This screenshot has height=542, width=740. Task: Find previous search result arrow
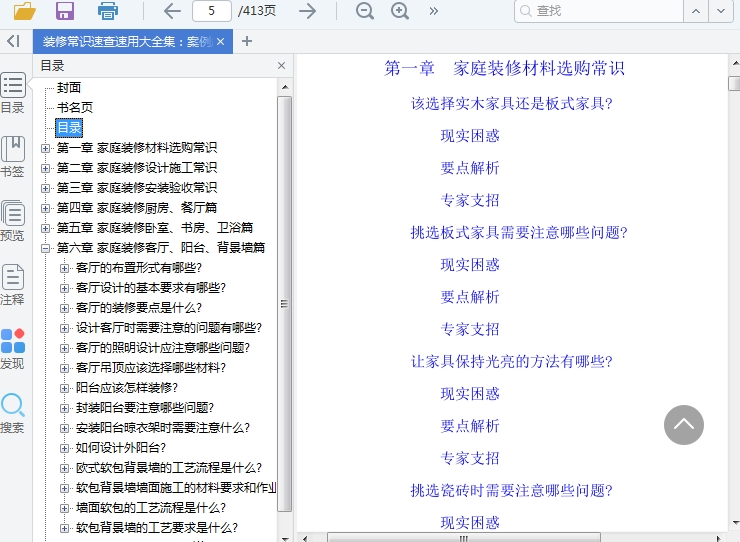(x=696, y=11)
